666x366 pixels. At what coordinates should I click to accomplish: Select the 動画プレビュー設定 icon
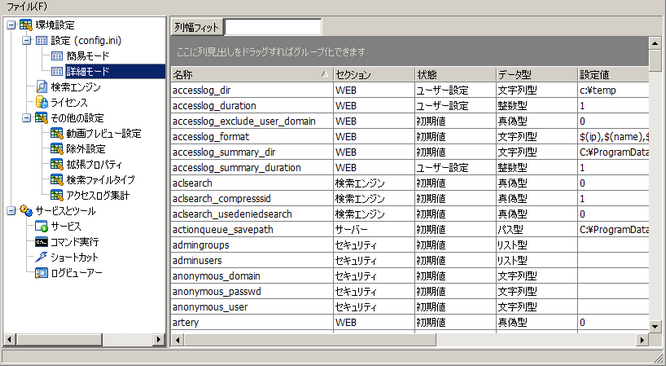57,133
